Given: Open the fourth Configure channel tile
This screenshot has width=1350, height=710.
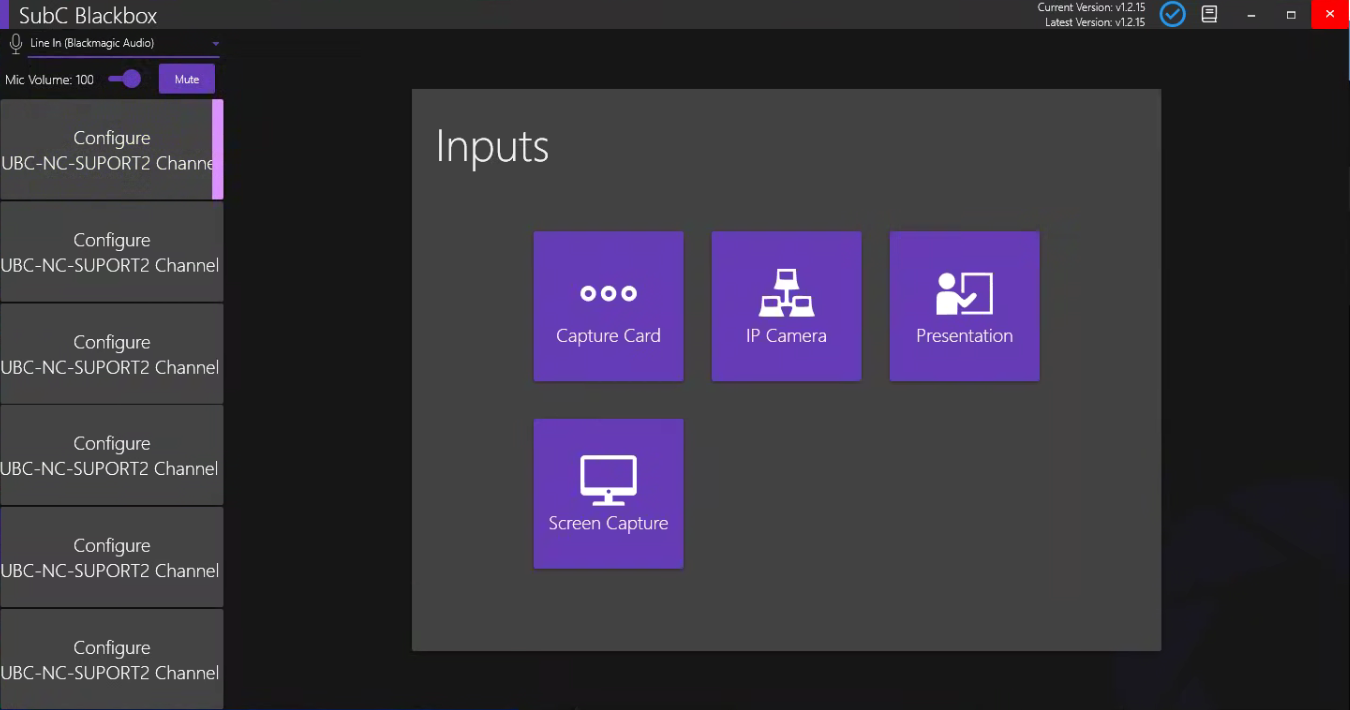Looking at the screenshot, I should pos(111,455).
